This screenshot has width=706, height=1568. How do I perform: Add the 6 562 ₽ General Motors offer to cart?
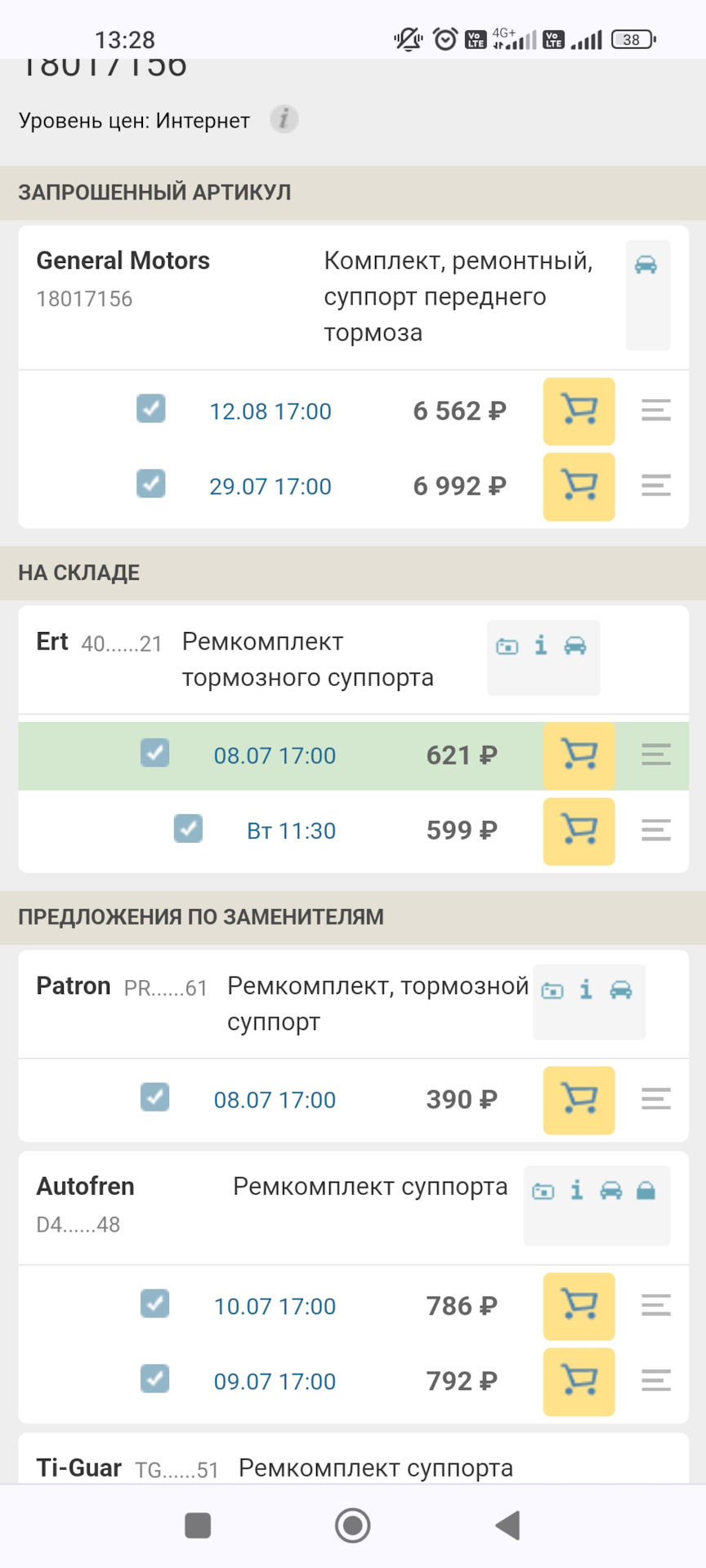click(x=579, y=411)
